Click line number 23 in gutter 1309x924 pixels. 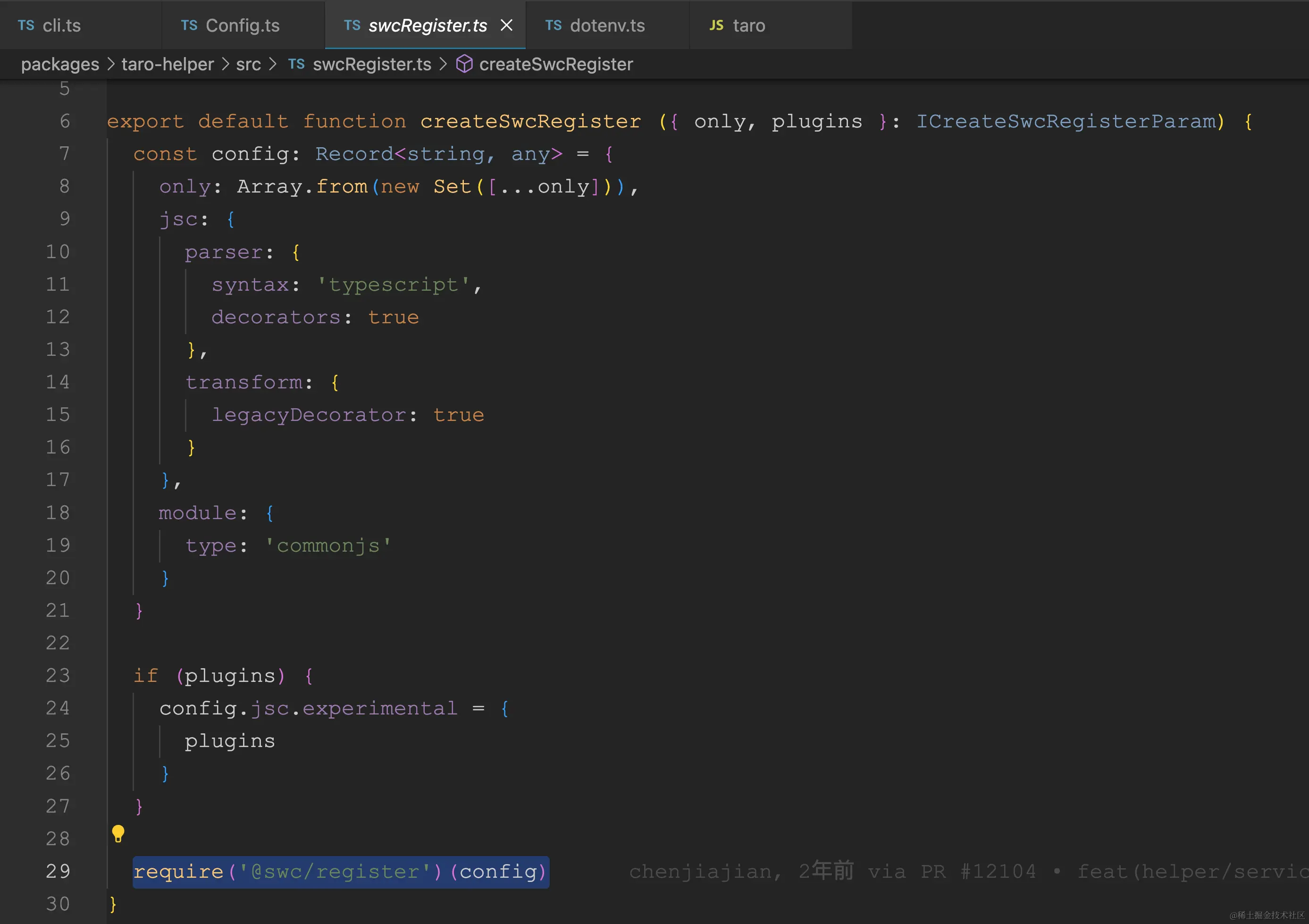(x=58, y=675)
